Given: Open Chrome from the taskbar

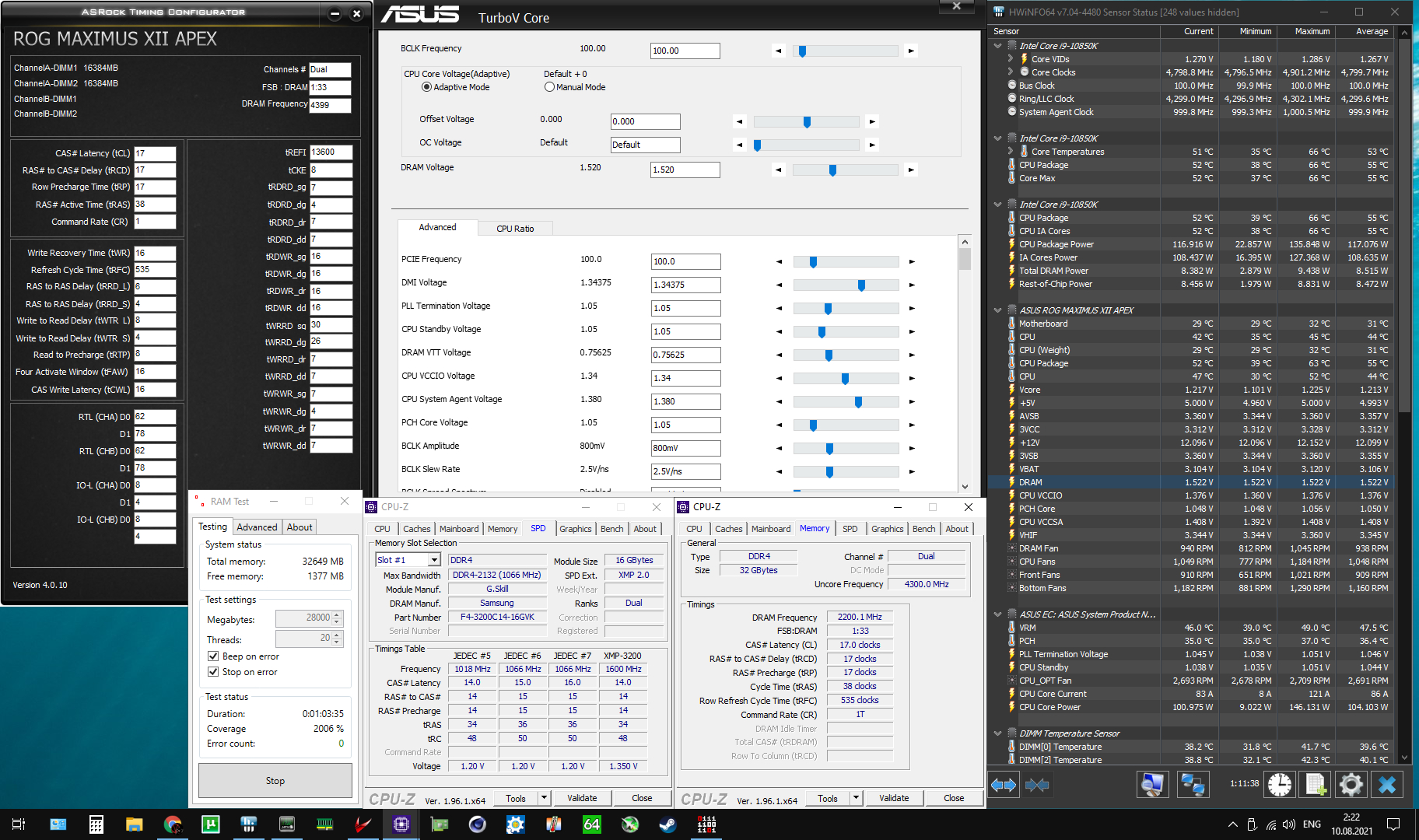Looking at the screenshot, I should (173, 824).
